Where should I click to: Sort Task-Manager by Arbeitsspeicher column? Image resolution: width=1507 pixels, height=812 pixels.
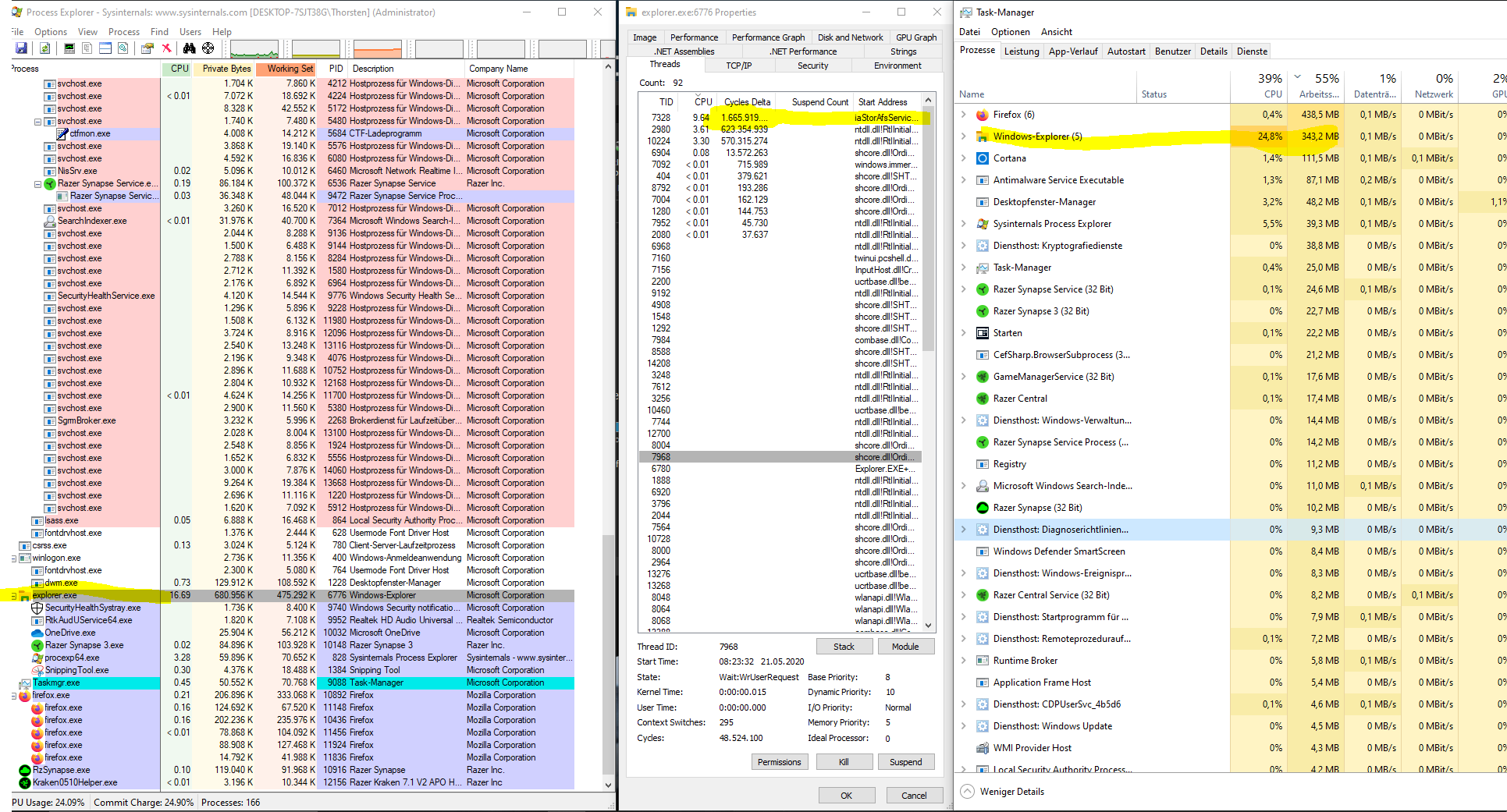pyautogui.click(x=1315, y=86)
